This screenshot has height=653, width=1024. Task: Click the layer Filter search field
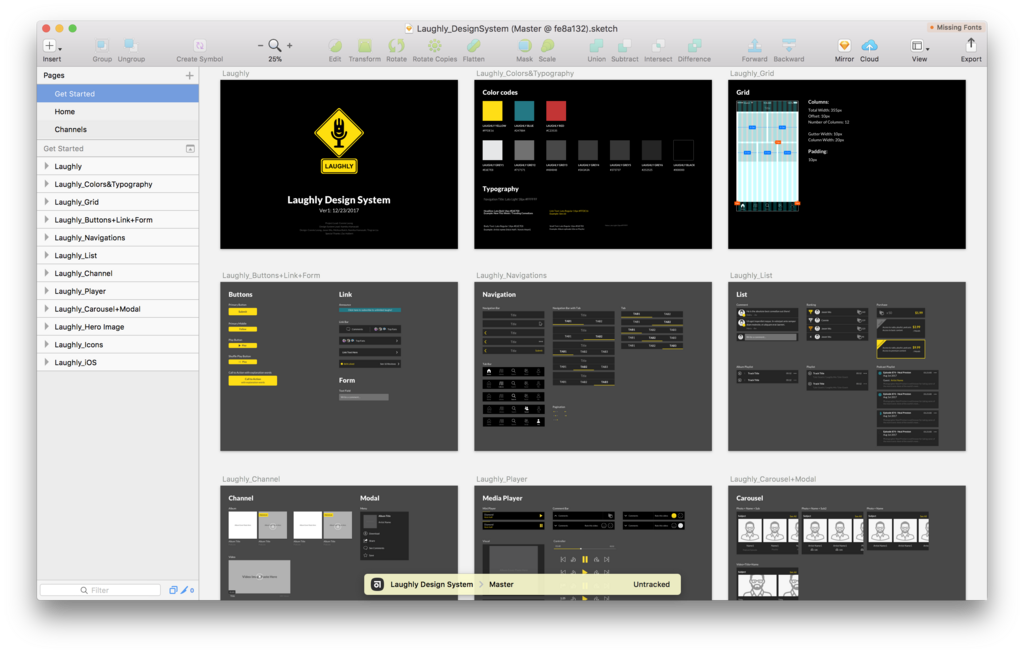coord(100,590)
